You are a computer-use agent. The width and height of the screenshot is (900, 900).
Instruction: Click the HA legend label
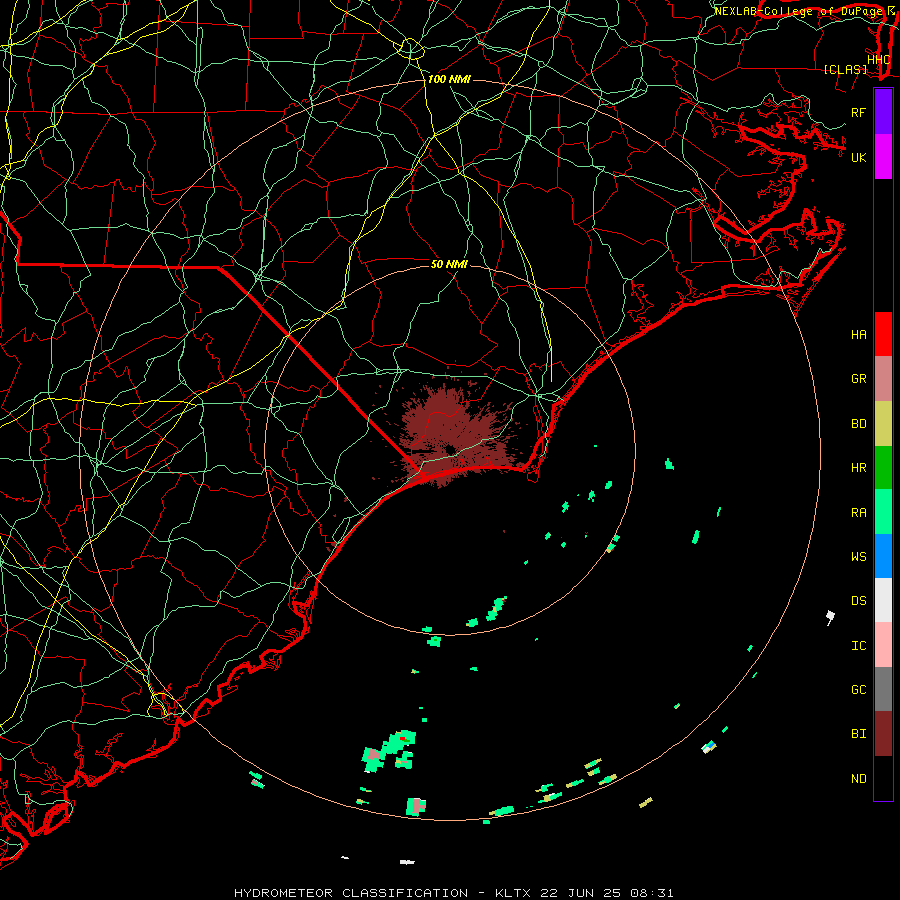859,334
